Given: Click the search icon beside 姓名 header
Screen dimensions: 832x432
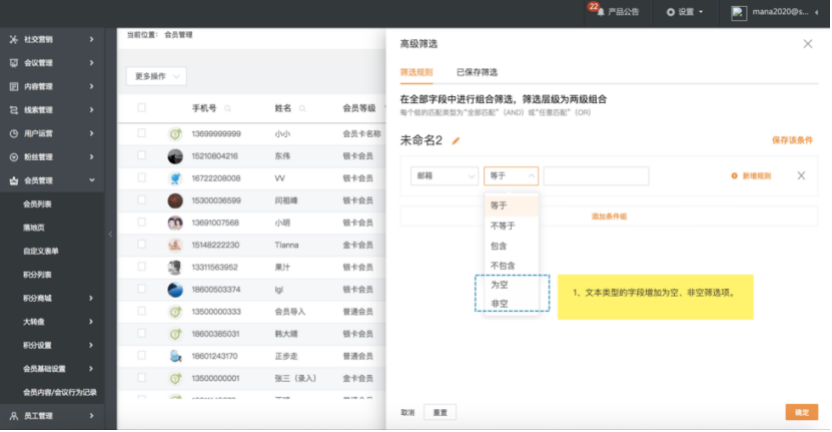Looking at the screenshot, I should point(302,109).
